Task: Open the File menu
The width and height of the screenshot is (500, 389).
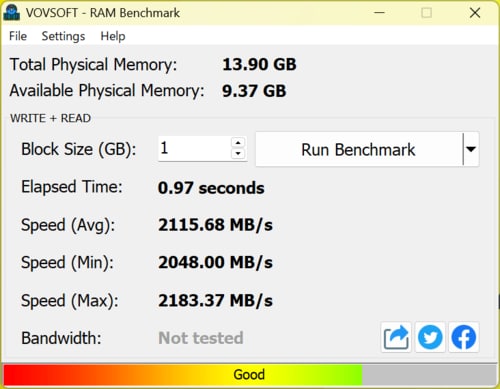Action: coord(18,36)
